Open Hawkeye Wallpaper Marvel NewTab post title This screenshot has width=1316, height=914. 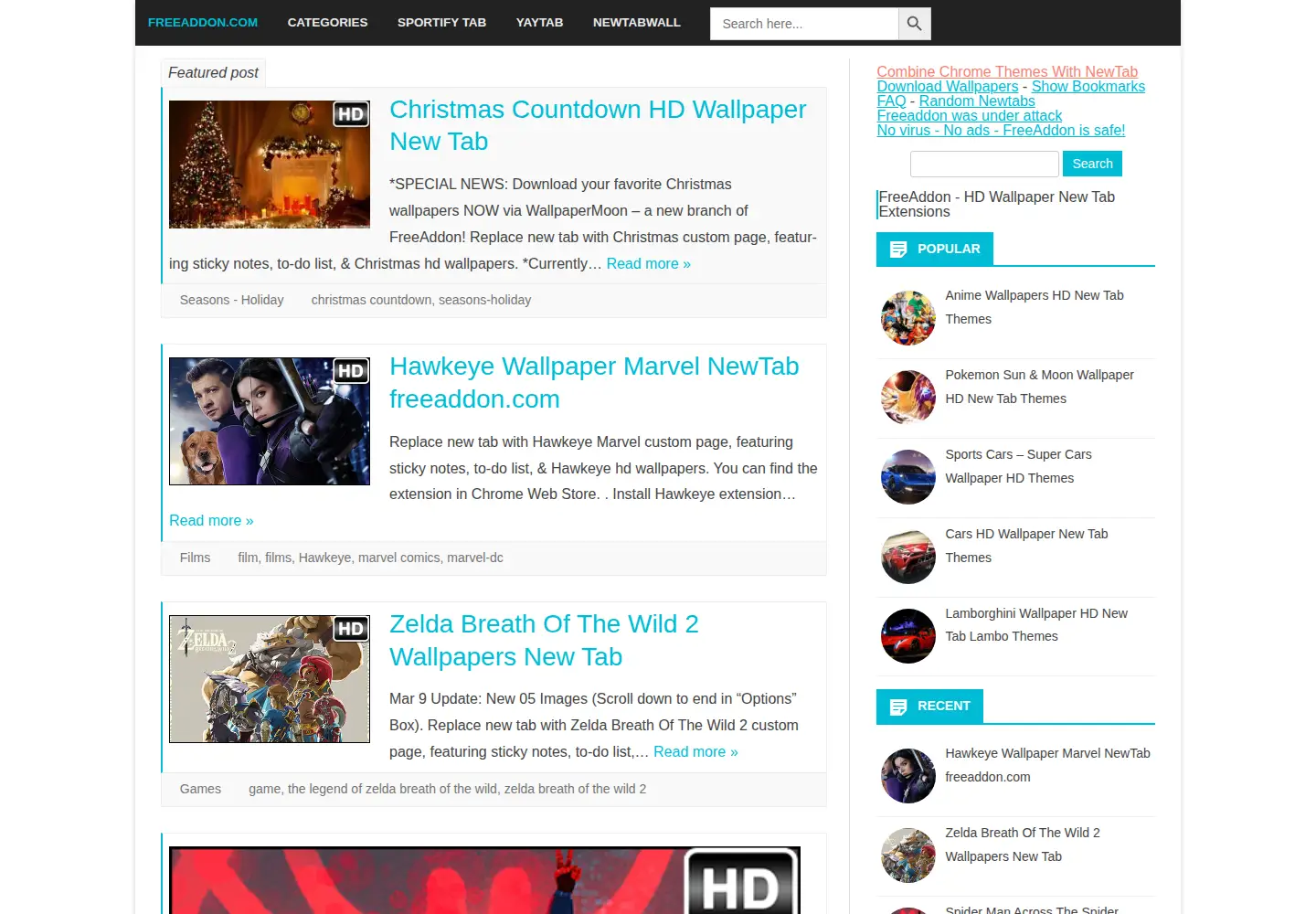click(594, 382)
